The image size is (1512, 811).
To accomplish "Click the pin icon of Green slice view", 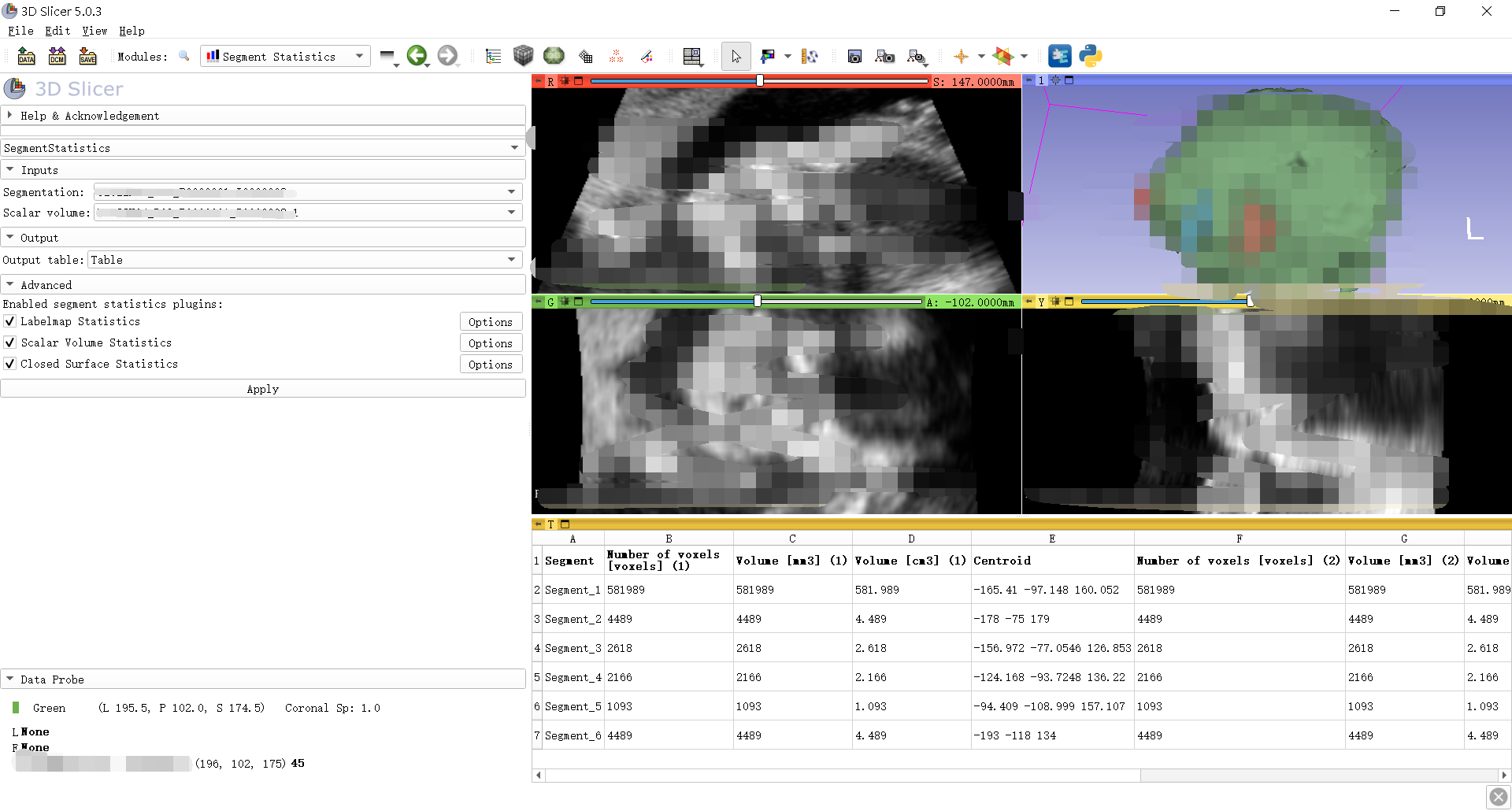I will pyautogui.click(x=539, y=302).
